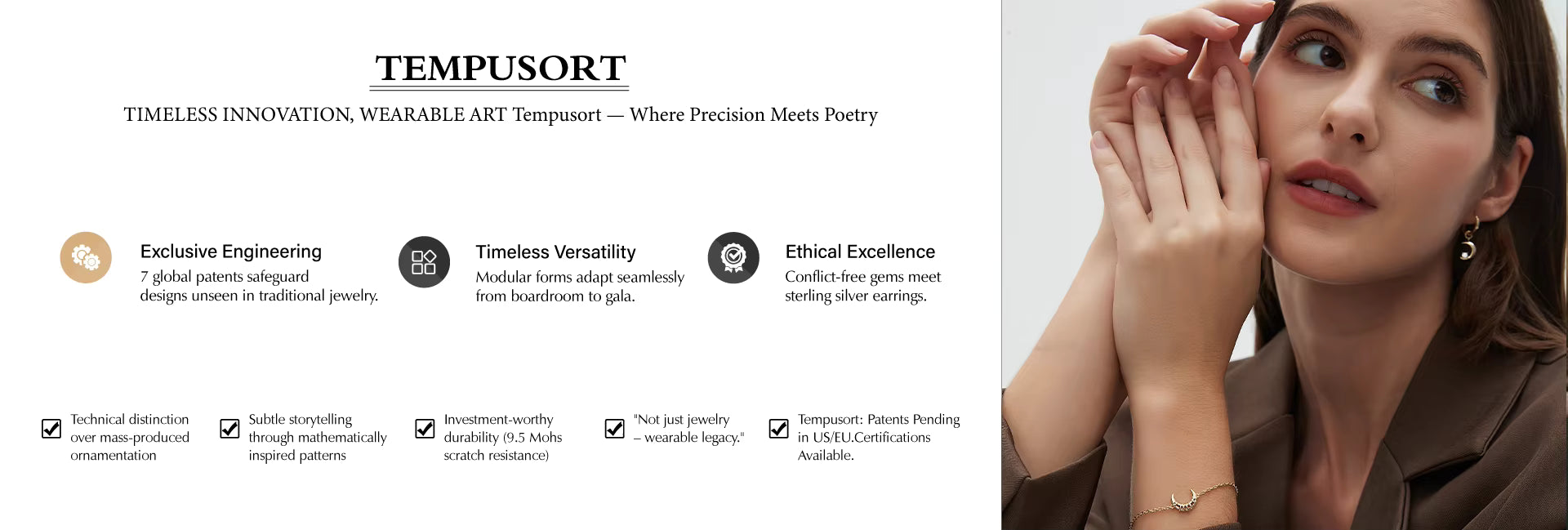Click the Timeless Versatility heading

pyautogui.click(x=555, y=252)
